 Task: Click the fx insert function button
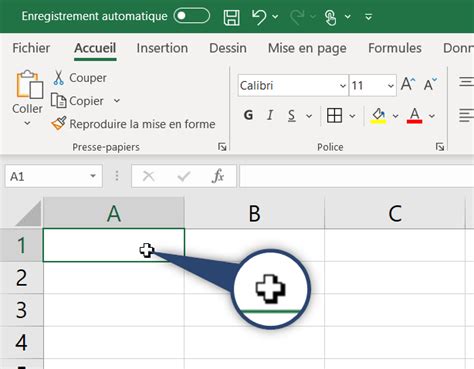[218, 176]
